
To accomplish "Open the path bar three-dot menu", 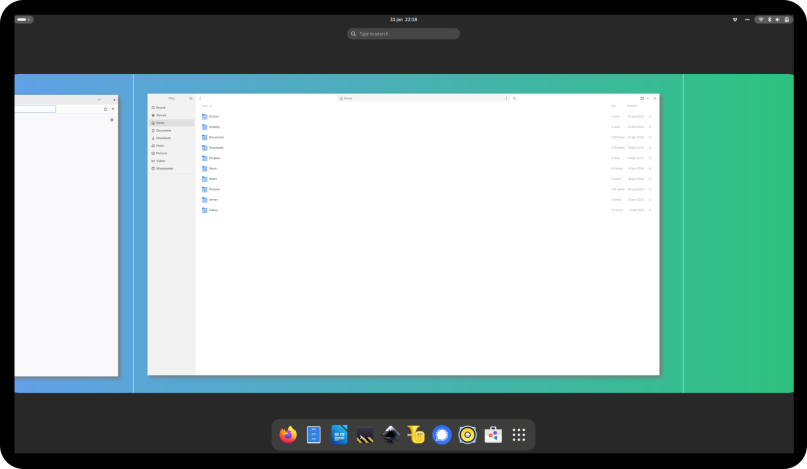I will [x=506, y=98].
